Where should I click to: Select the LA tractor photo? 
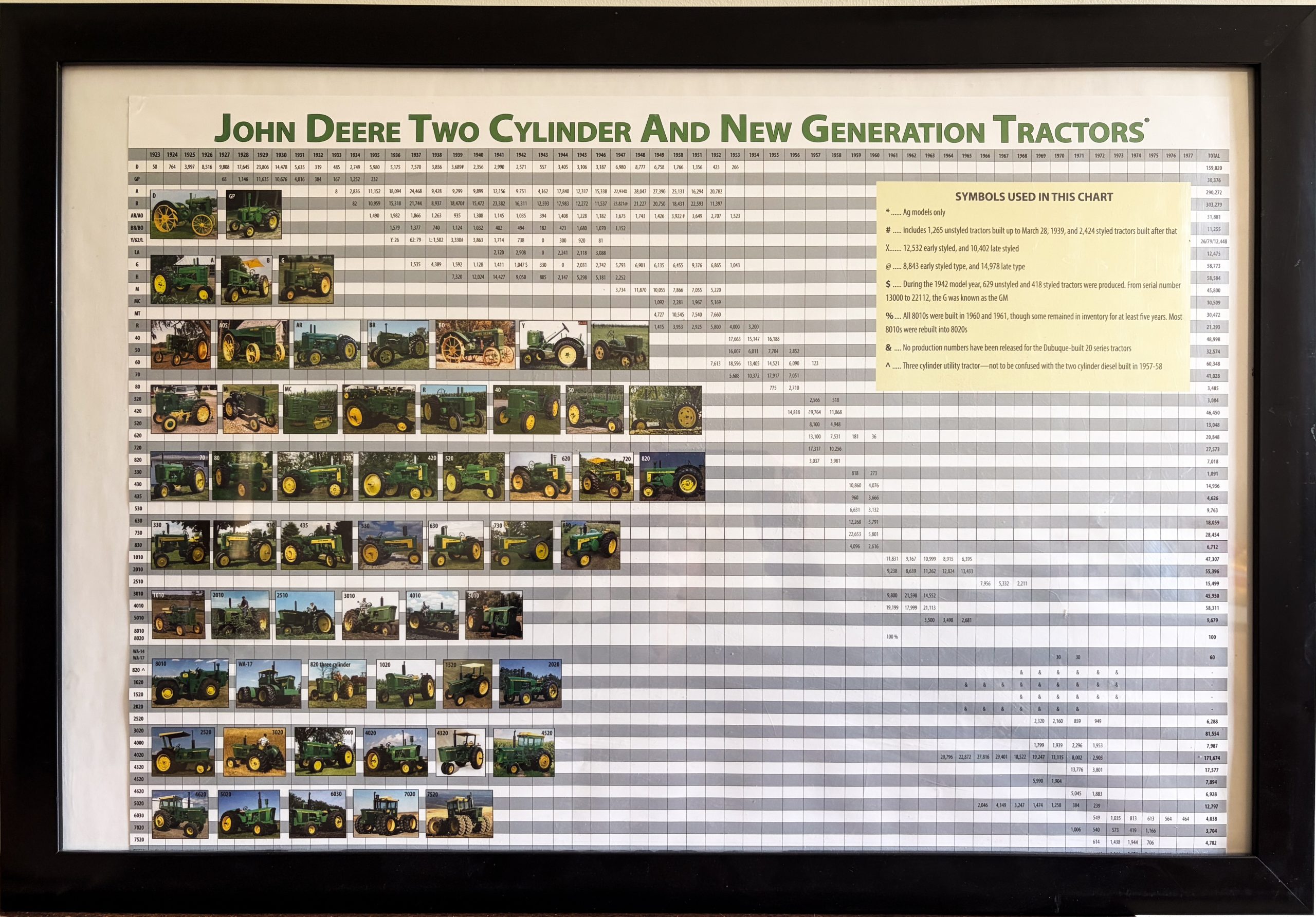[x=184, y=409]
